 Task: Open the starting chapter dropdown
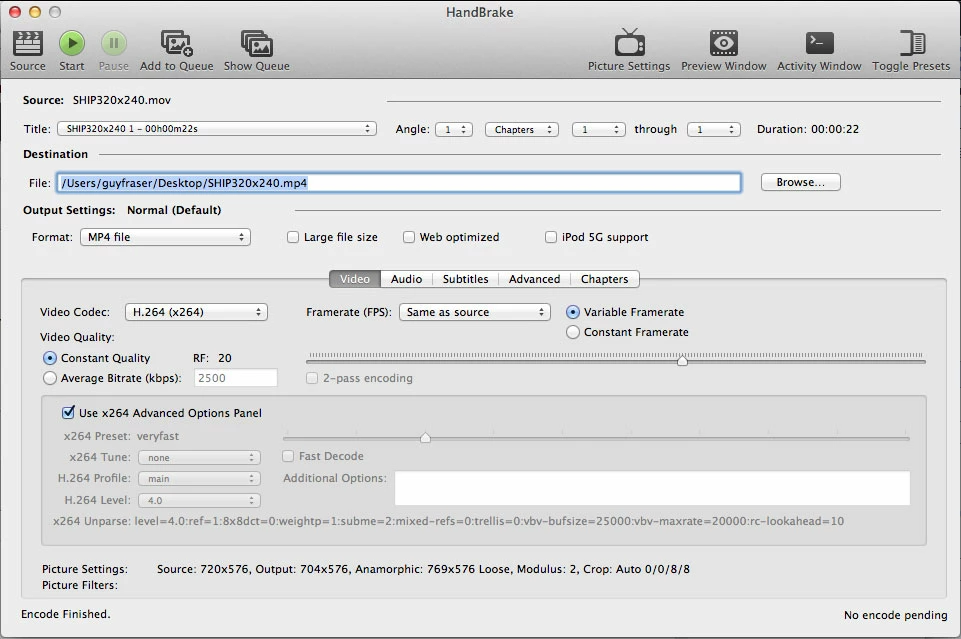pyautogui.click(x=599, y=129)
